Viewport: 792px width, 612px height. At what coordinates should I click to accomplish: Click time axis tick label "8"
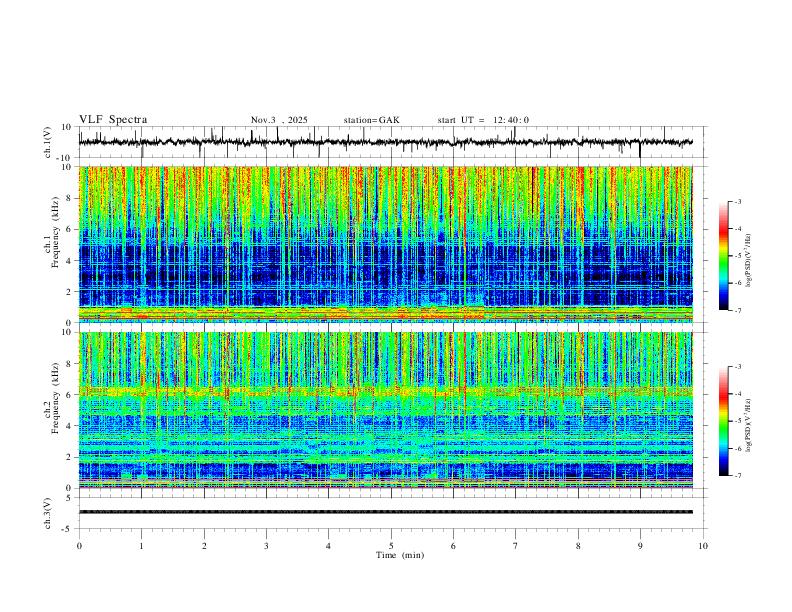click(578, 546)
